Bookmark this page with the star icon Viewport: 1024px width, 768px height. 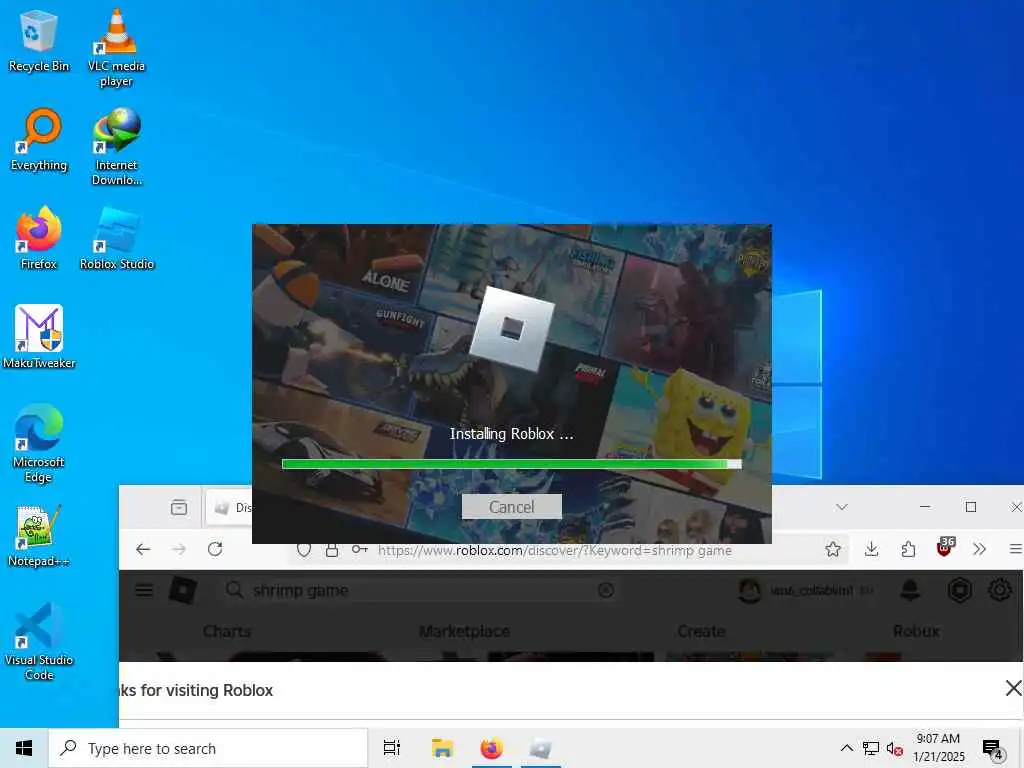[x=833, y=549]
